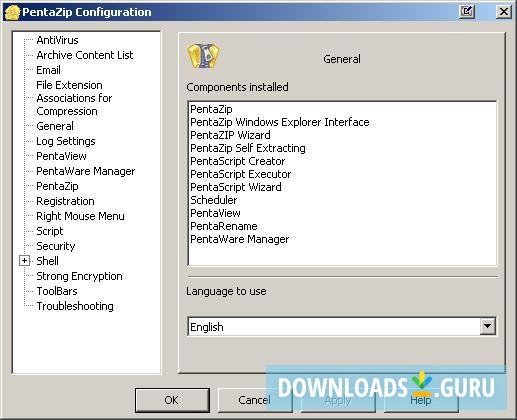Viewport: 517px width, 420px height.
Task: Click the PentaZip title bar app icon
Action: (x=12, y=12)
